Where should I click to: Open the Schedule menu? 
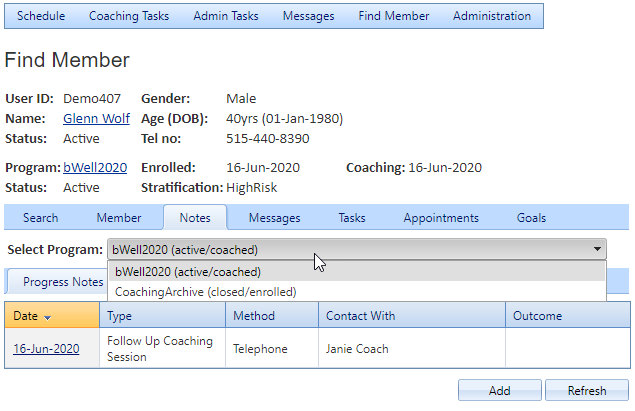click(x=41, y=16)
